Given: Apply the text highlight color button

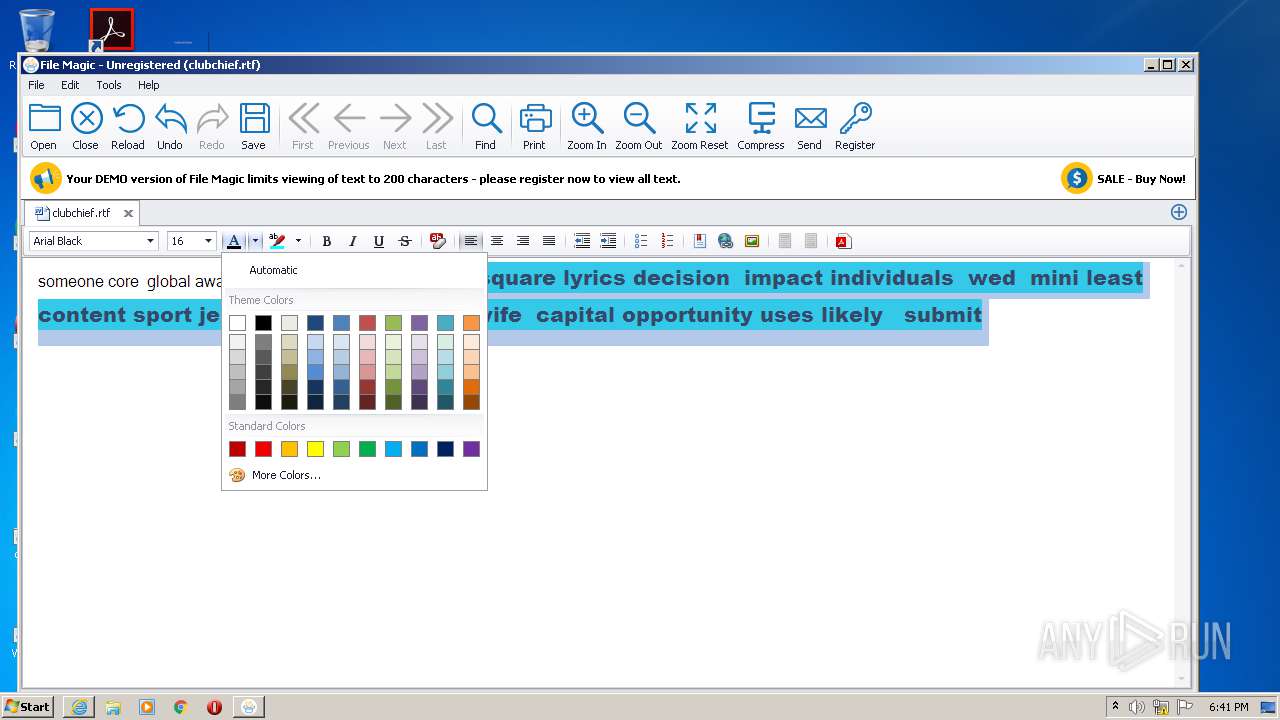Looking at the screenshot, I should point(278,241).
